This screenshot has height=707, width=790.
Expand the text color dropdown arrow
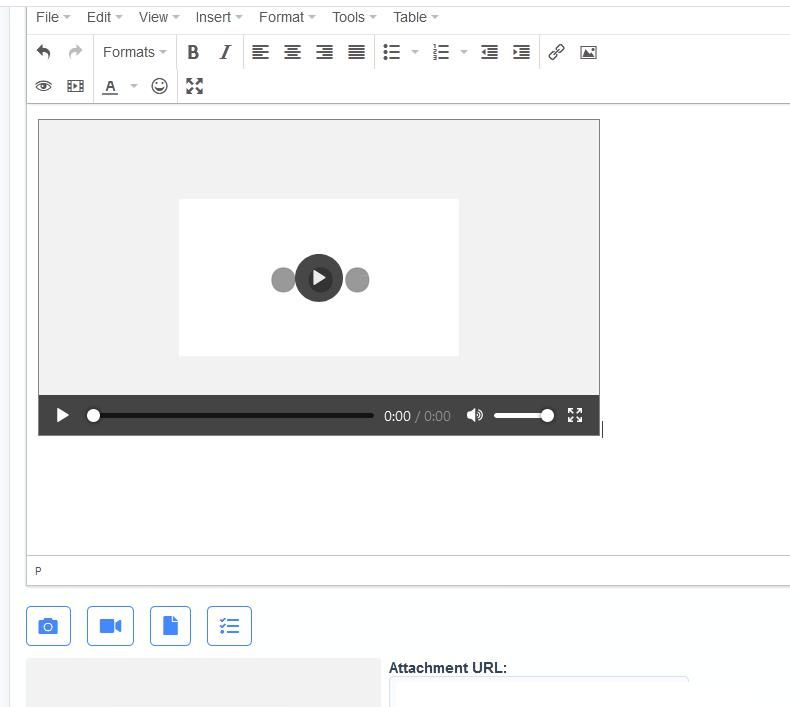pyautogui.click(x=134, y=86)
